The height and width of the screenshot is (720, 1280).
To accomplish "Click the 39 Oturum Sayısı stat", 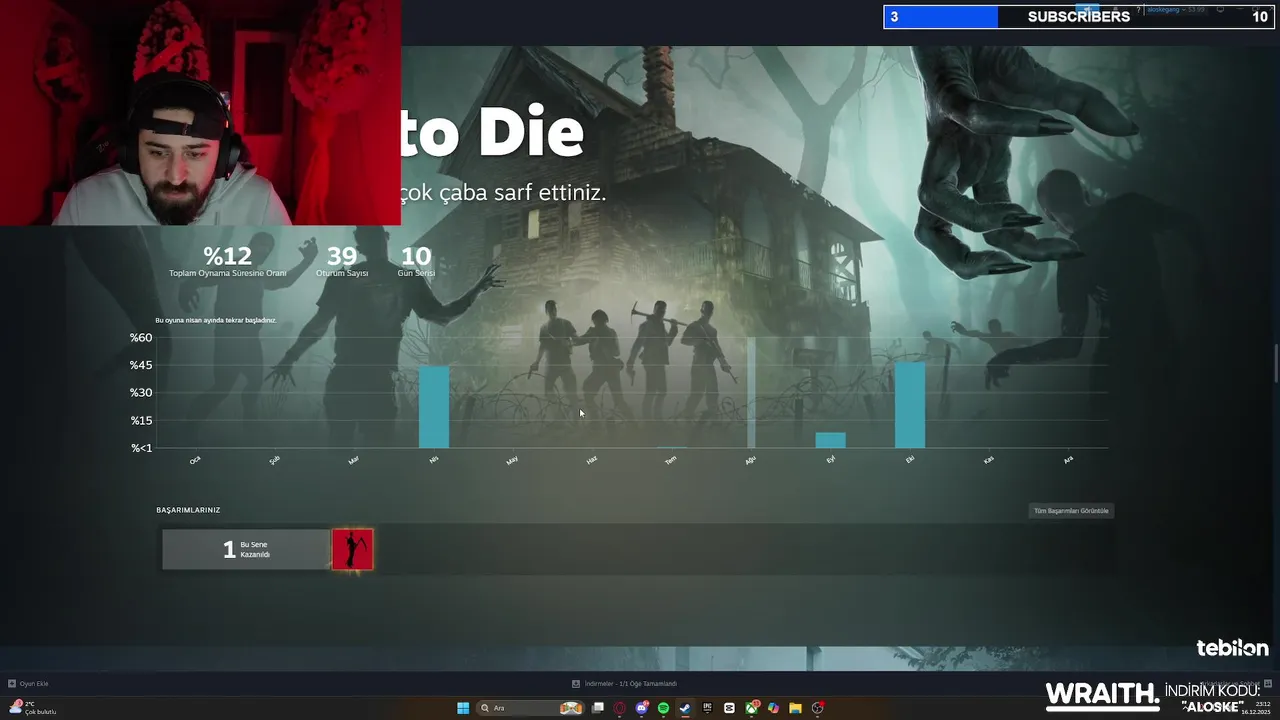I will 342,261.
